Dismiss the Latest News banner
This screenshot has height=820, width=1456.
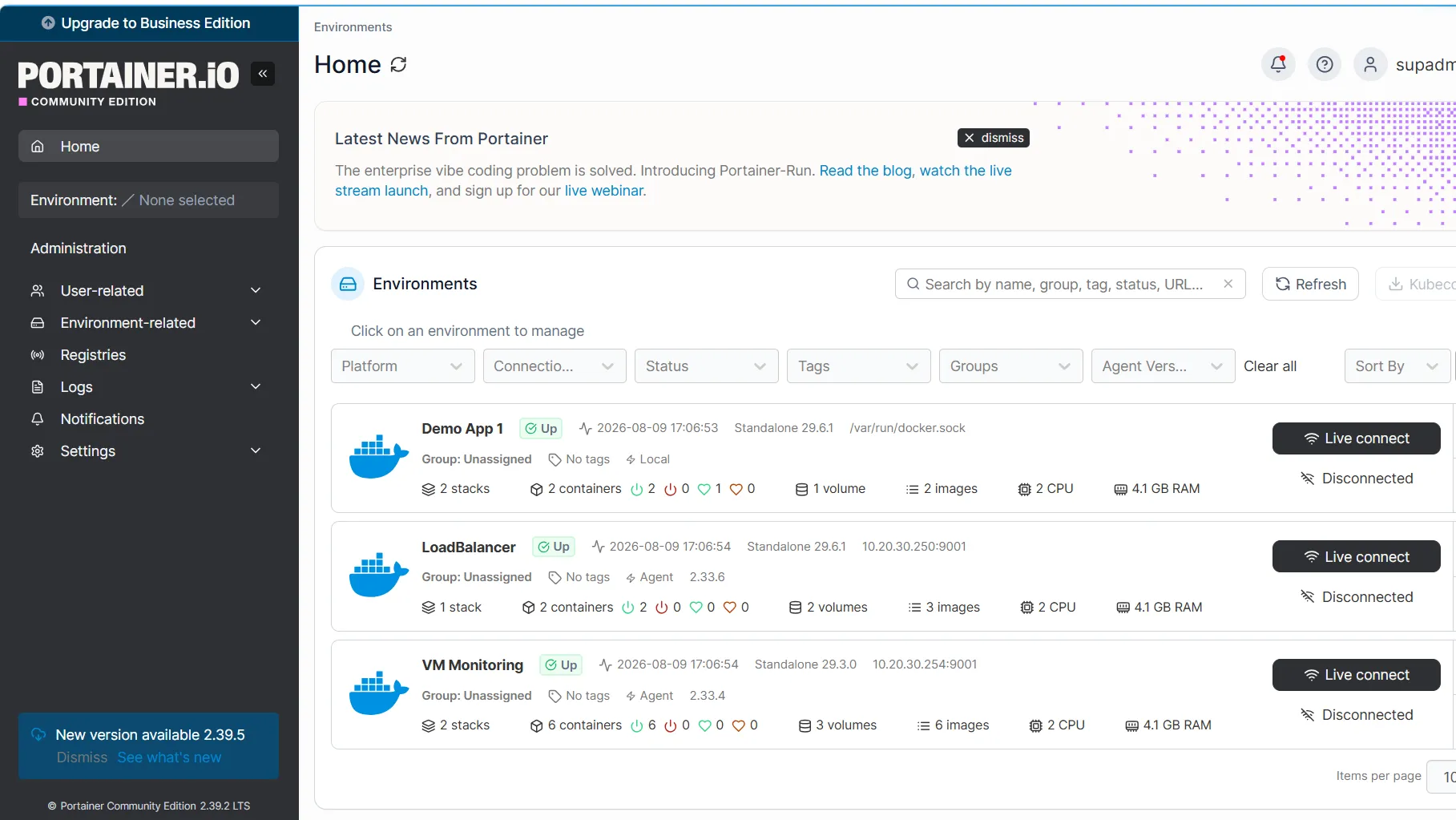[x=994, y=138]
